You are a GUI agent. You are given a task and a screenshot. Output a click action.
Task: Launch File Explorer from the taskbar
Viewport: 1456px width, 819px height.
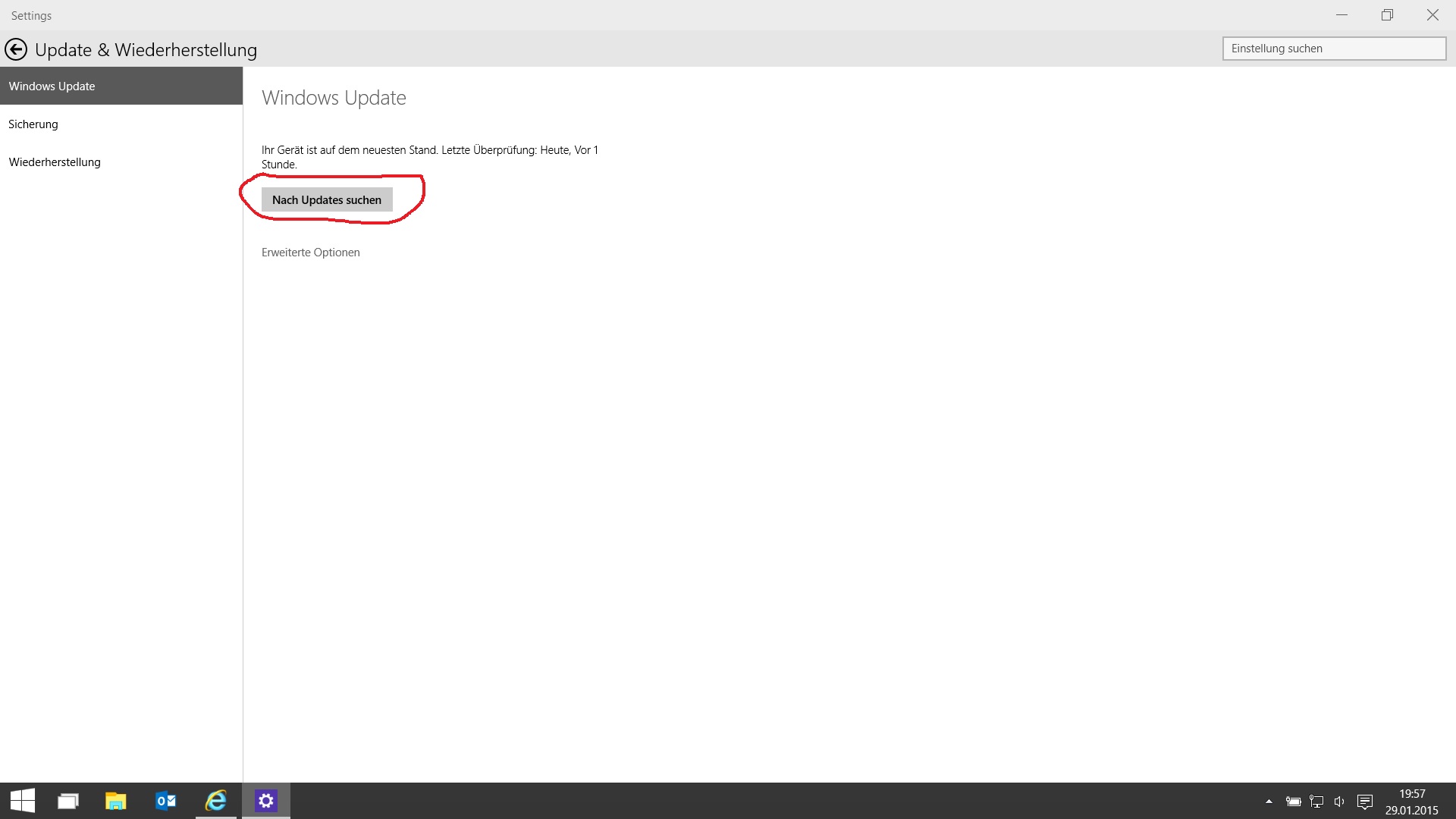click(x=115, y=801)
